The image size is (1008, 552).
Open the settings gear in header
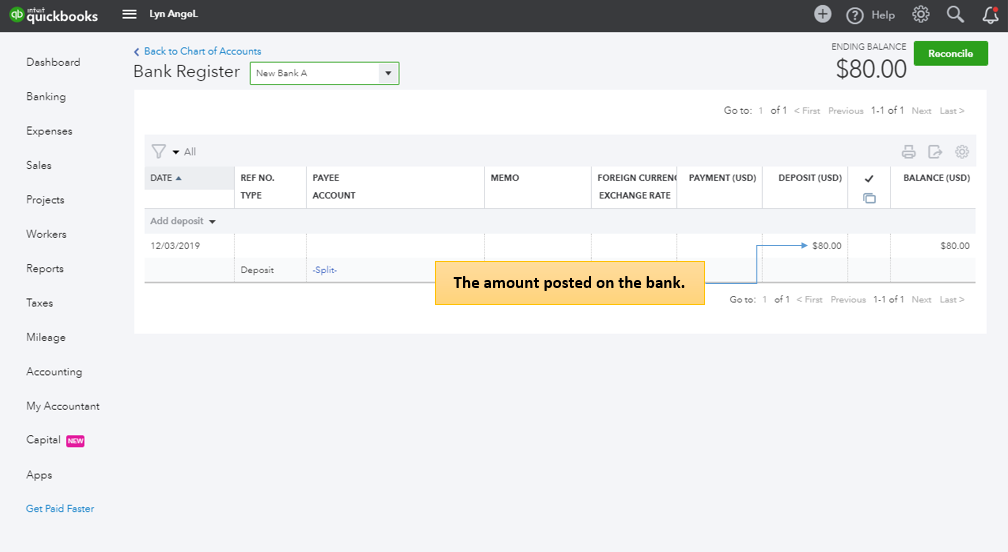tap(921, 14)
